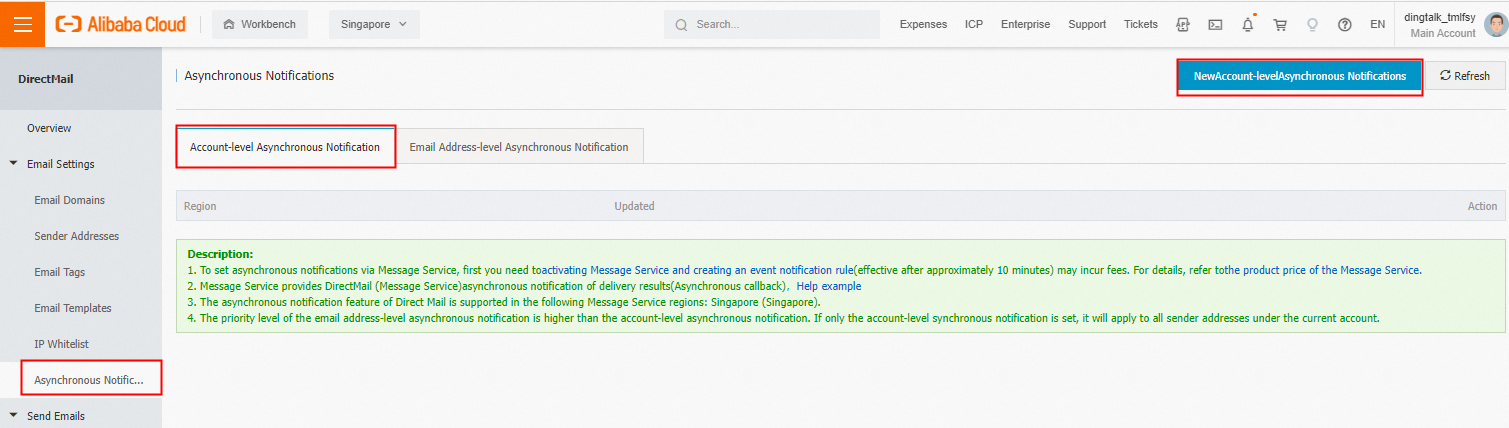
Task: Select Asynchronous Notifications sidebar item
Action: pyautogui.click(x=88, y=380)
